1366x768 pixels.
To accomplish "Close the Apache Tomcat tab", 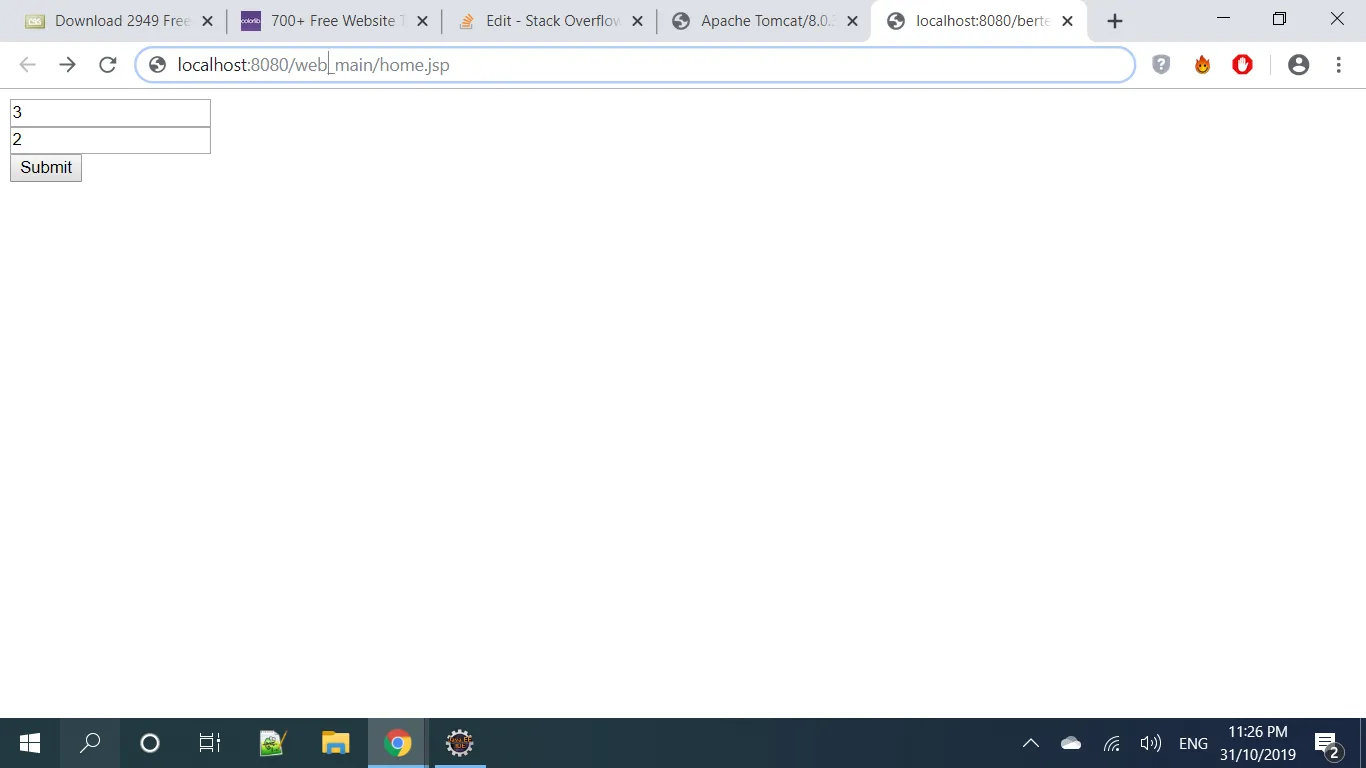I will 852,21.
